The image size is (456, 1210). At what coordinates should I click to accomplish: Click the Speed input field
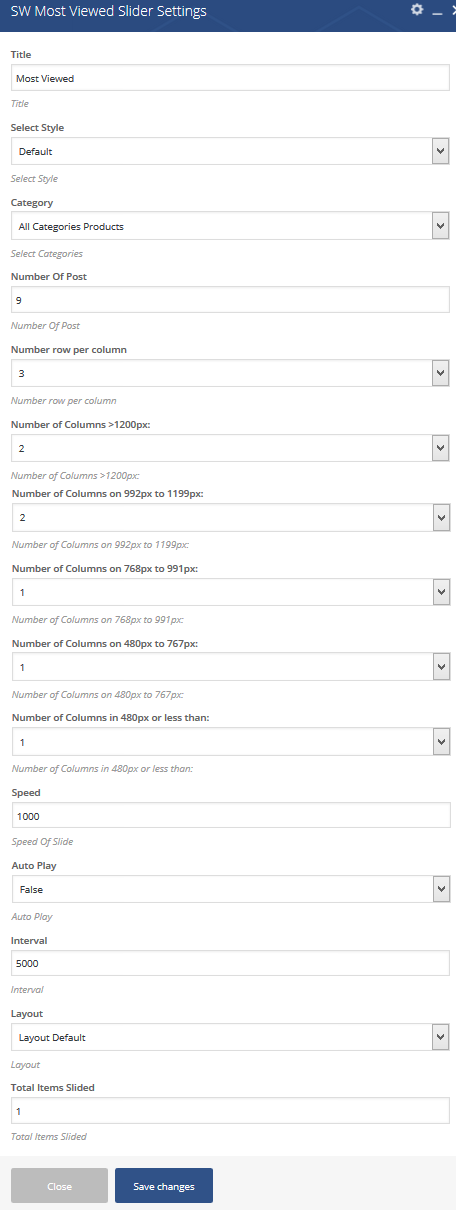coord(230,815)
